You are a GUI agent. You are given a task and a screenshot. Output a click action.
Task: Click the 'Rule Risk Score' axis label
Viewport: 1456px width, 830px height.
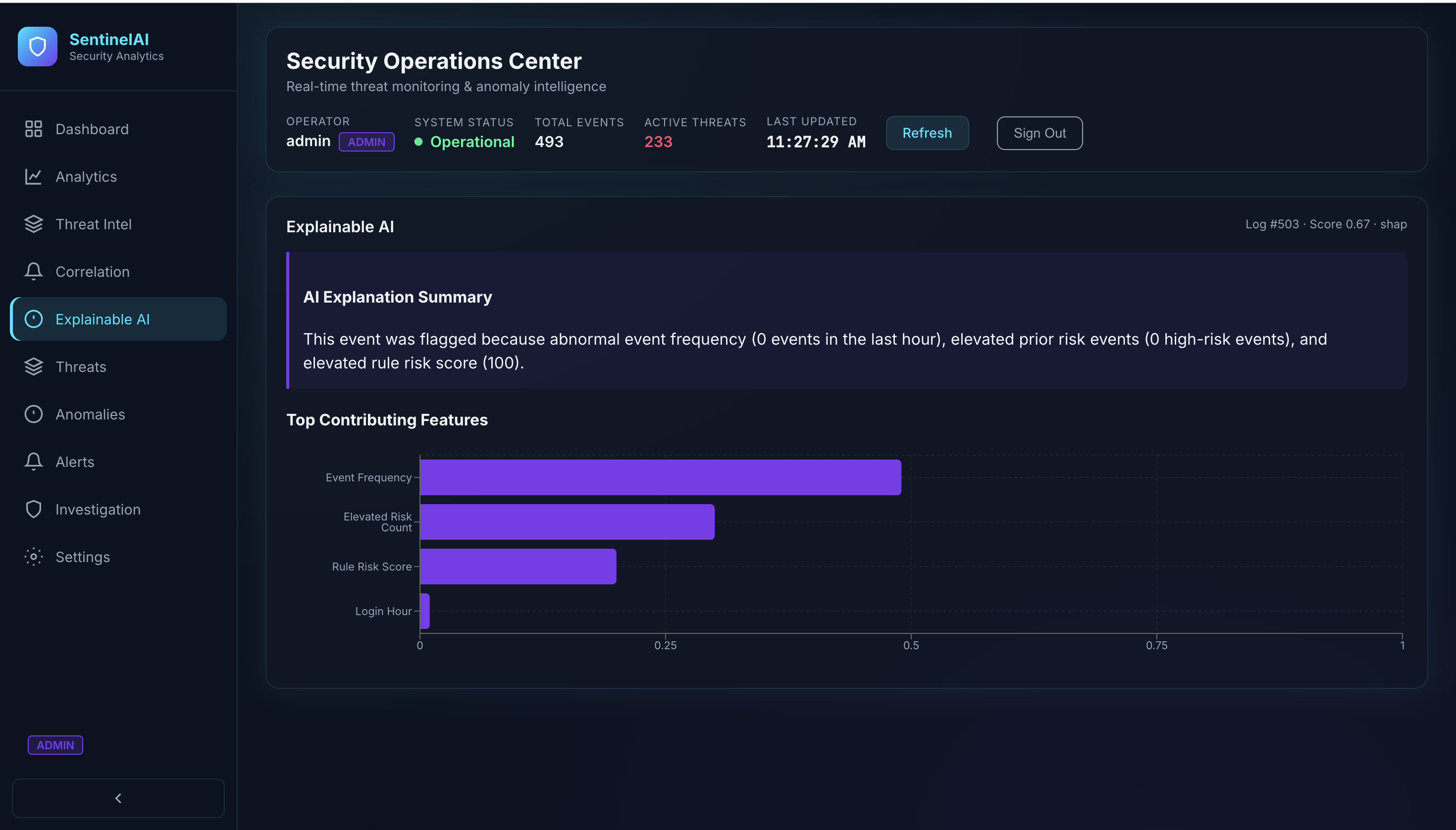372,567
